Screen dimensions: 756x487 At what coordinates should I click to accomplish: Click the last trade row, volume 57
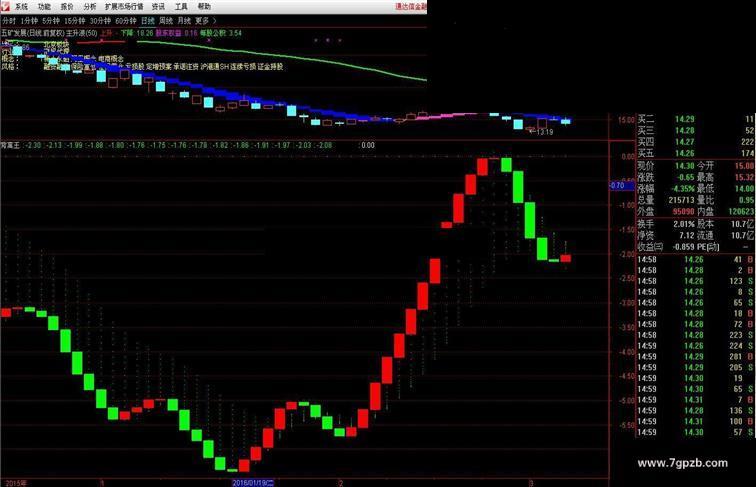[x=695, y=433]
